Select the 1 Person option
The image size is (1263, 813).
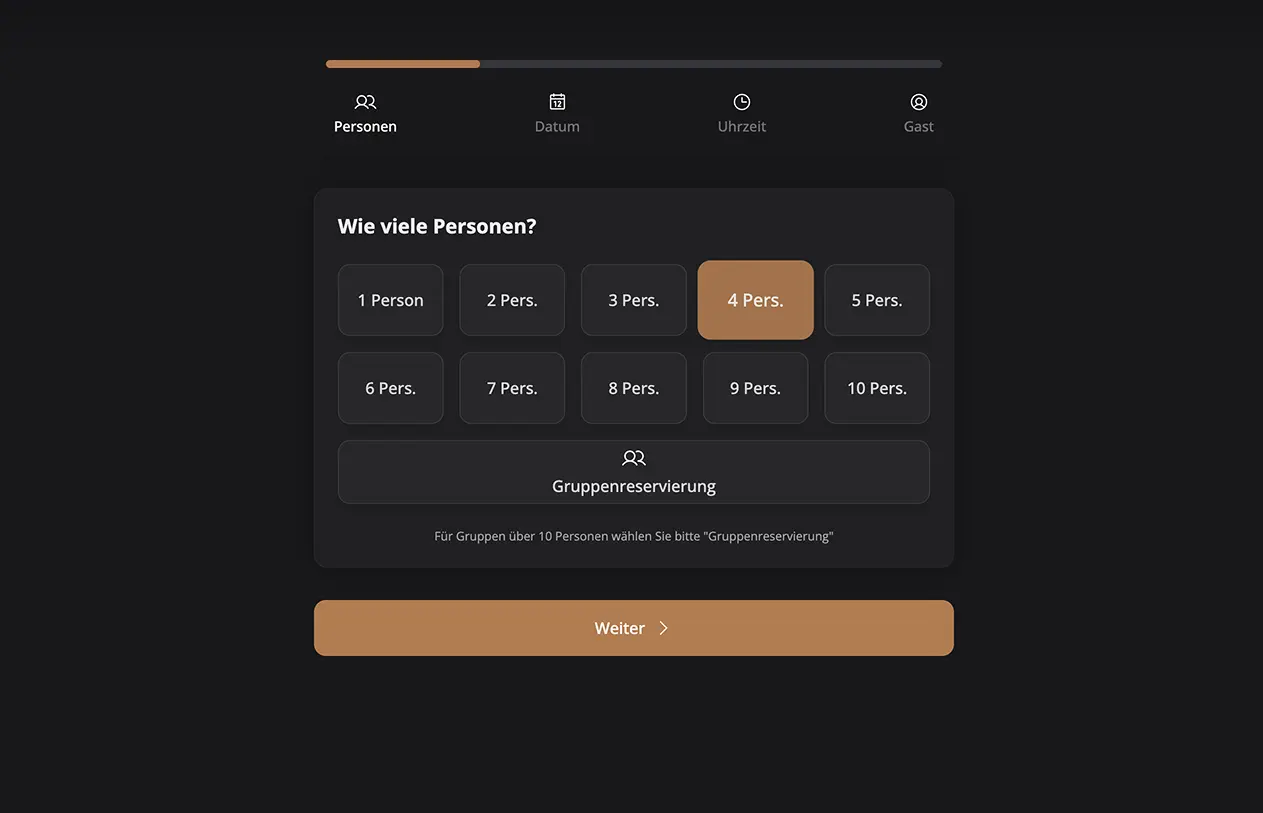(x=391, y=300)
